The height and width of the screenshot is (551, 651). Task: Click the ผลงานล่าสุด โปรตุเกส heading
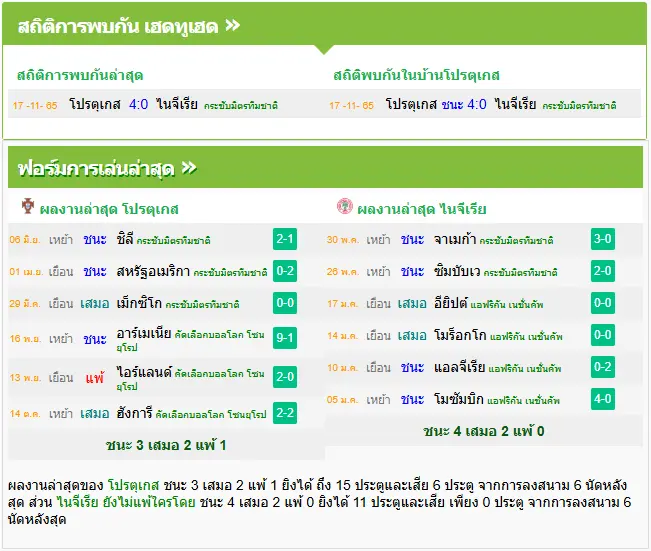pos(109,209)
